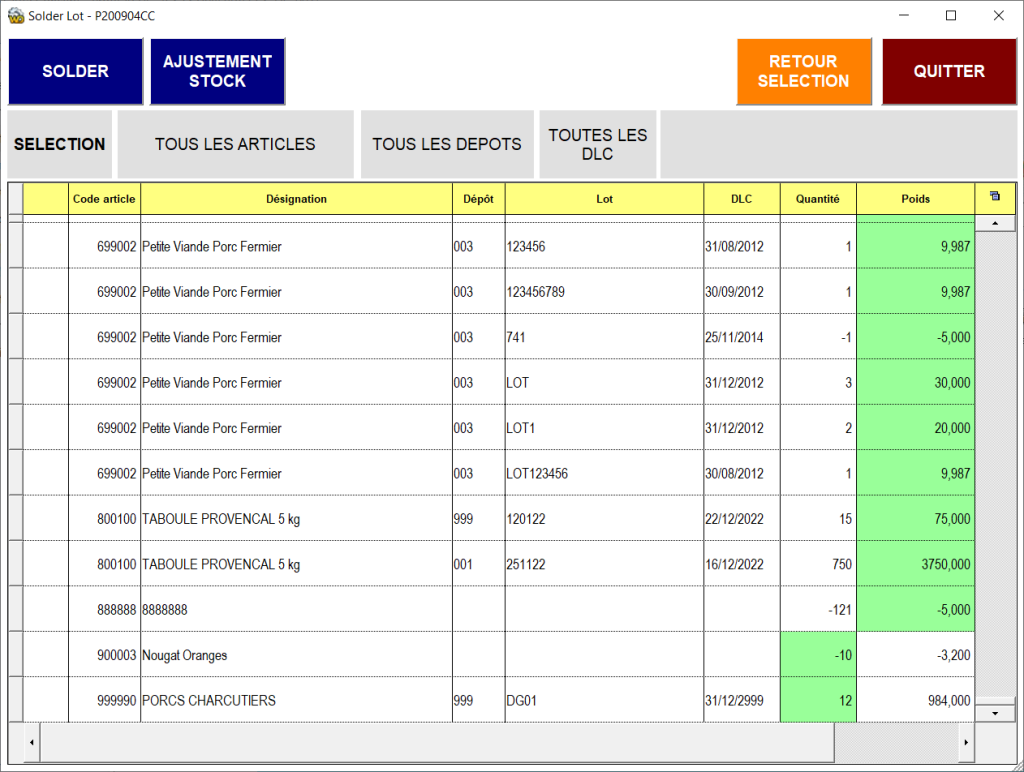Click the Poids column header

[915, 199]
